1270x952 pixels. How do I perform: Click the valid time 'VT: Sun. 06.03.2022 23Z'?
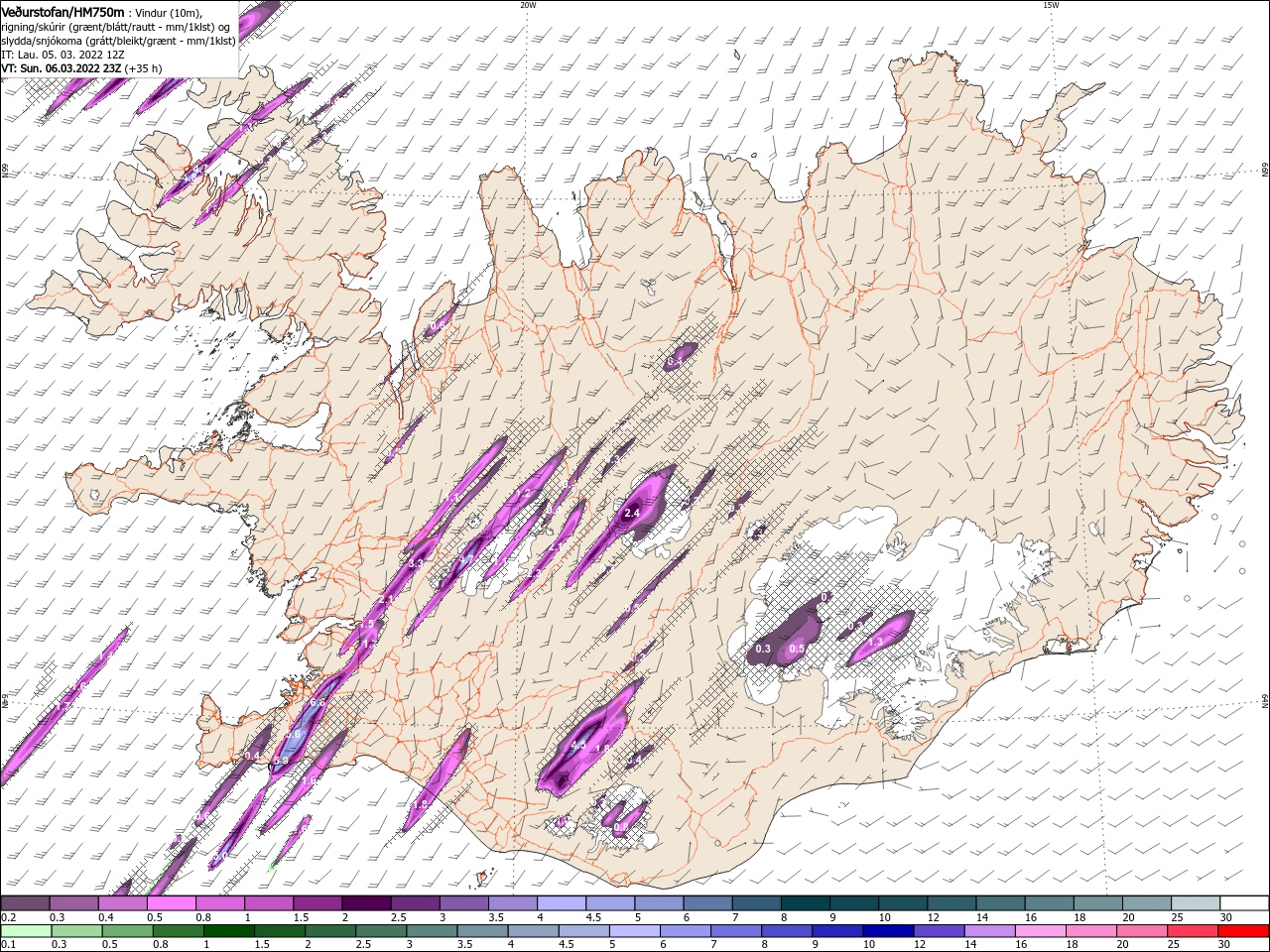coord(61,68)
